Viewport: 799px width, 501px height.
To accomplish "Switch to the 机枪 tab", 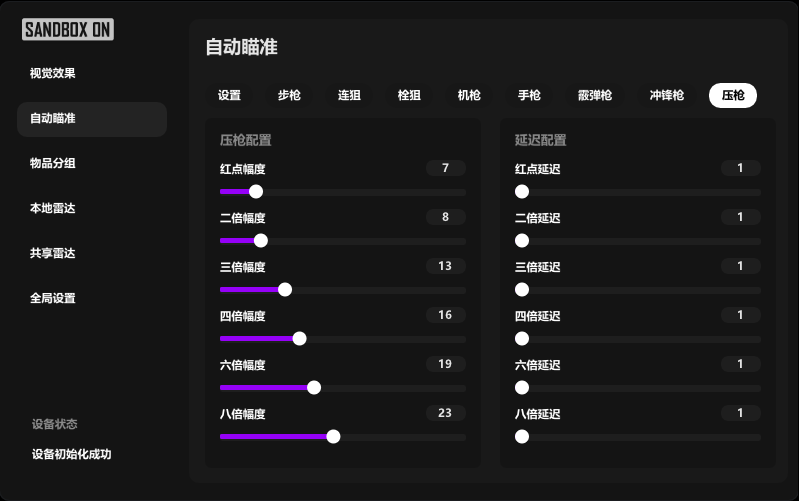I will pyautogui.click(x=469, y=95).
